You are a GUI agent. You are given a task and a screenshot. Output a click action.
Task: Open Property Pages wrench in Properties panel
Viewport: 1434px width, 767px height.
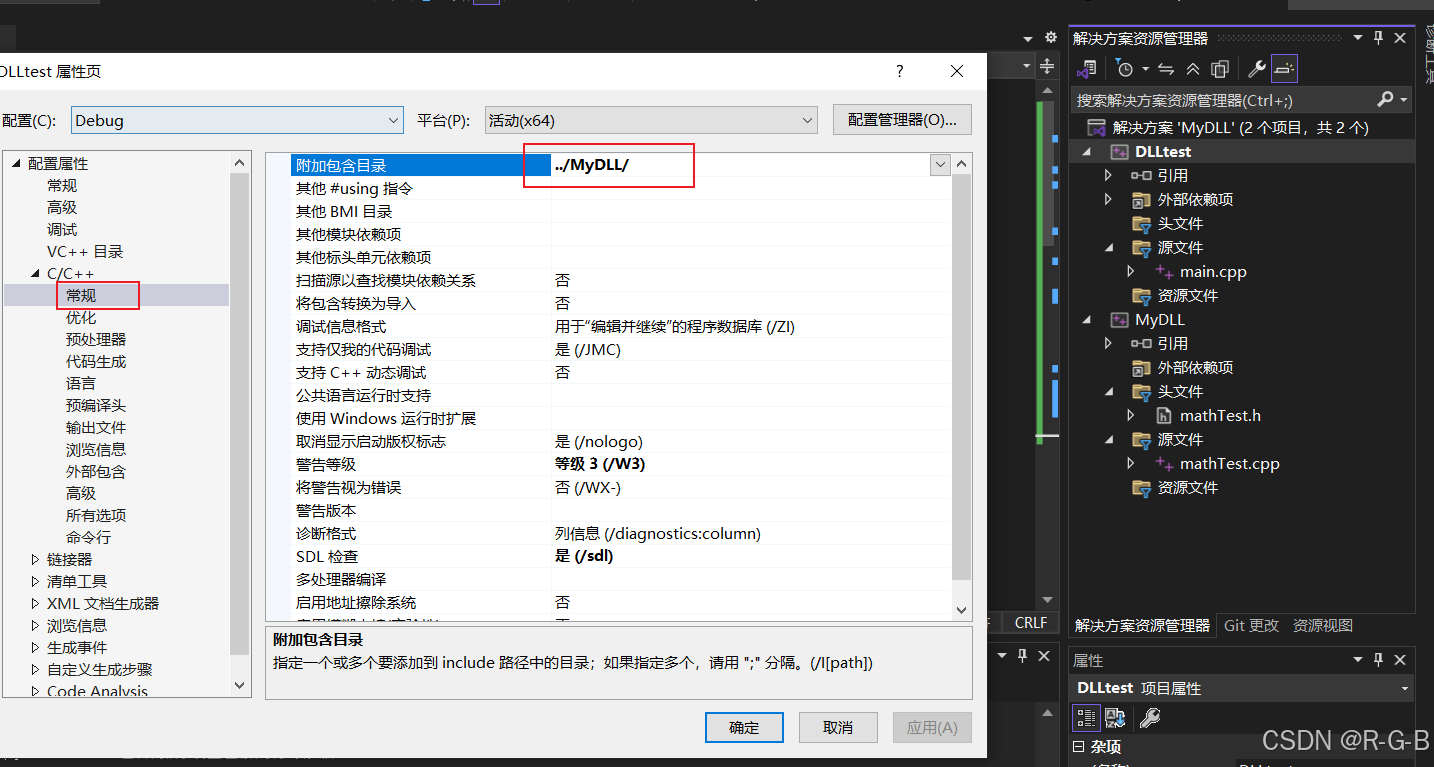point(1150,717)
